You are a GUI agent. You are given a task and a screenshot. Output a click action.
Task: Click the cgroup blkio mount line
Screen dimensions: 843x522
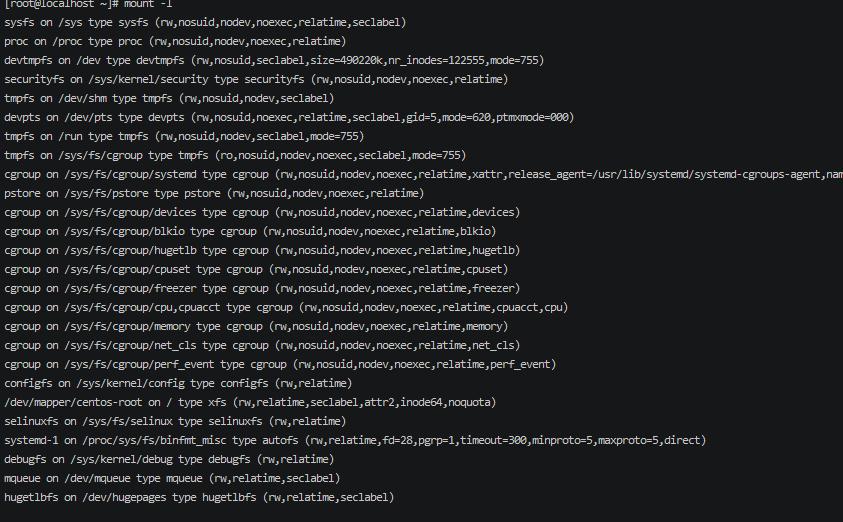(250, 231)
